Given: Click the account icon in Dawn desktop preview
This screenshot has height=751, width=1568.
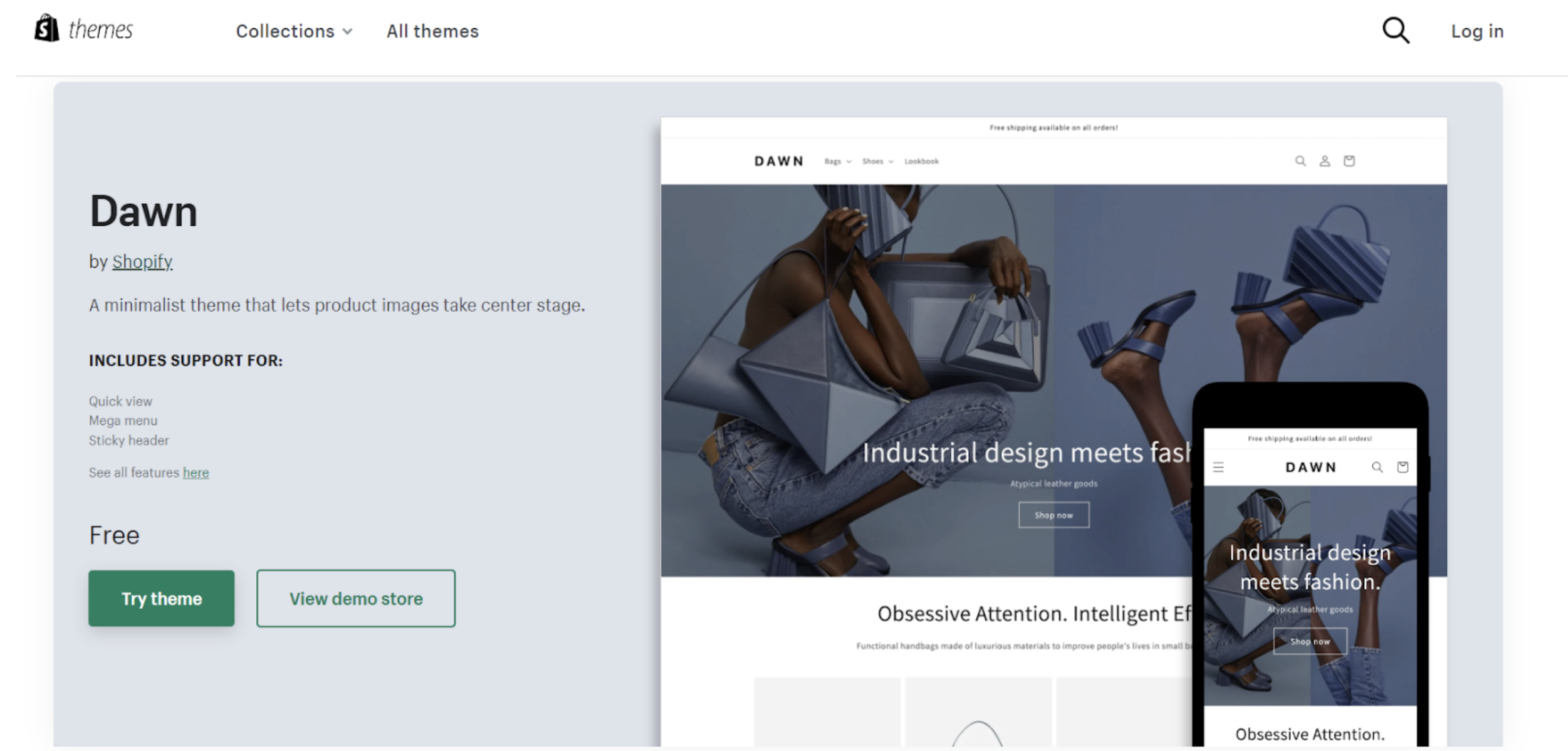Looking at the screenshot, I should [x=1324, y=161].
